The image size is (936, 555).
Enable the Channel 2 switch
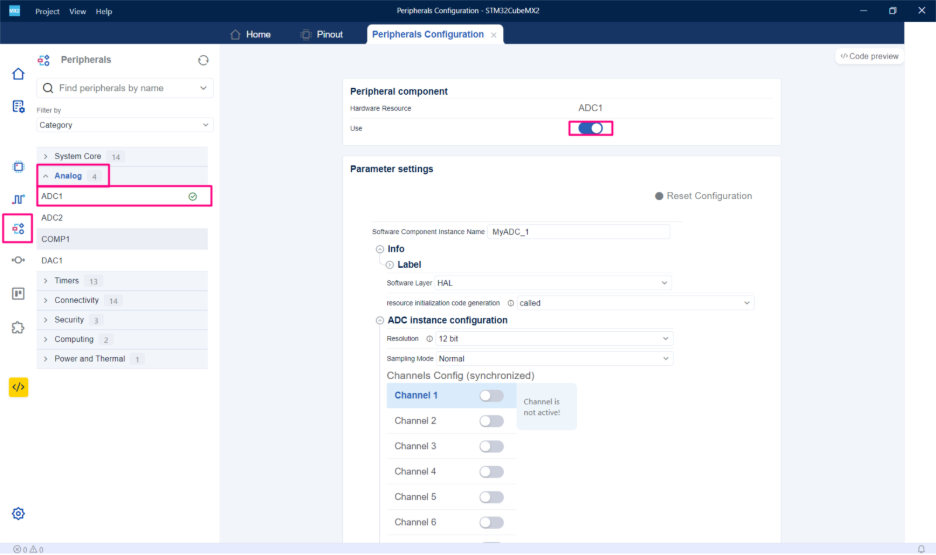coord(491,421)
